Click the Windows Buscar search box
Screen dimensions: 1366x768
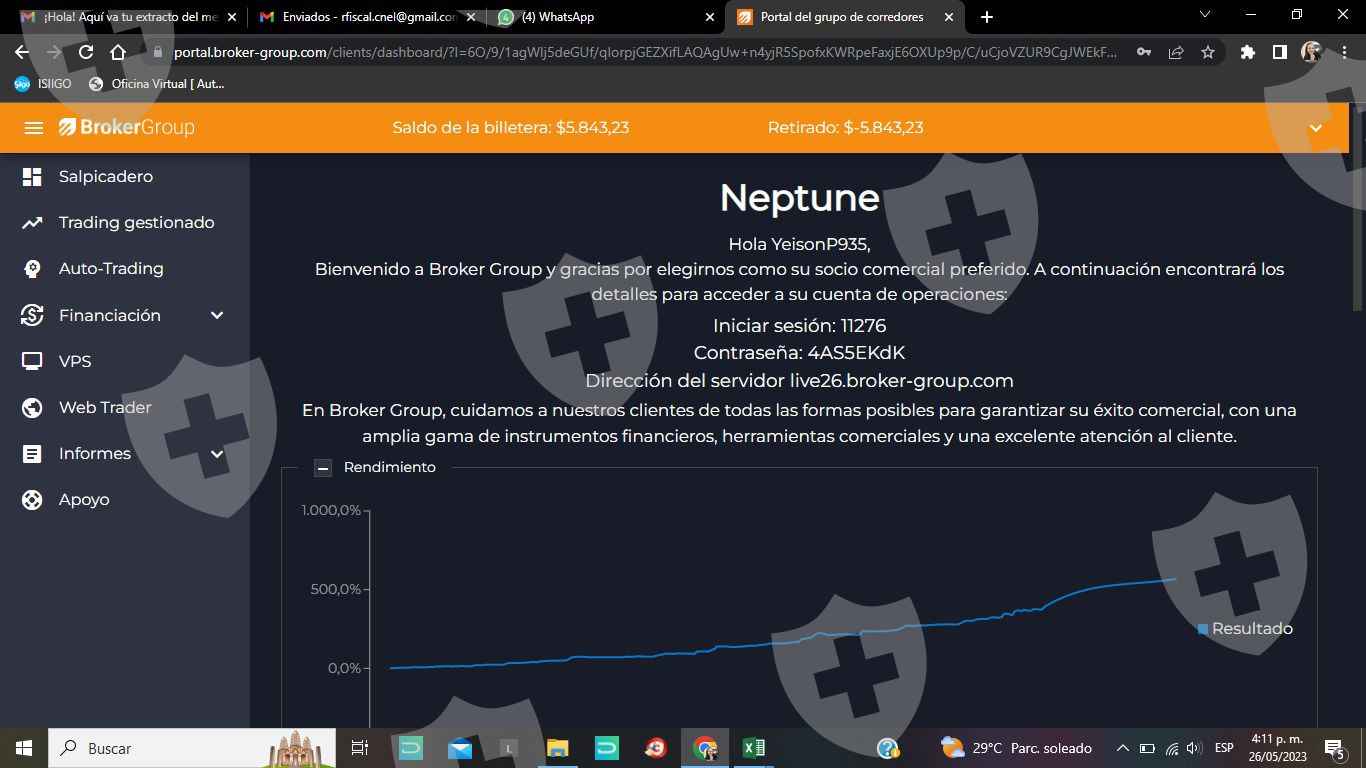click(190, 748)
